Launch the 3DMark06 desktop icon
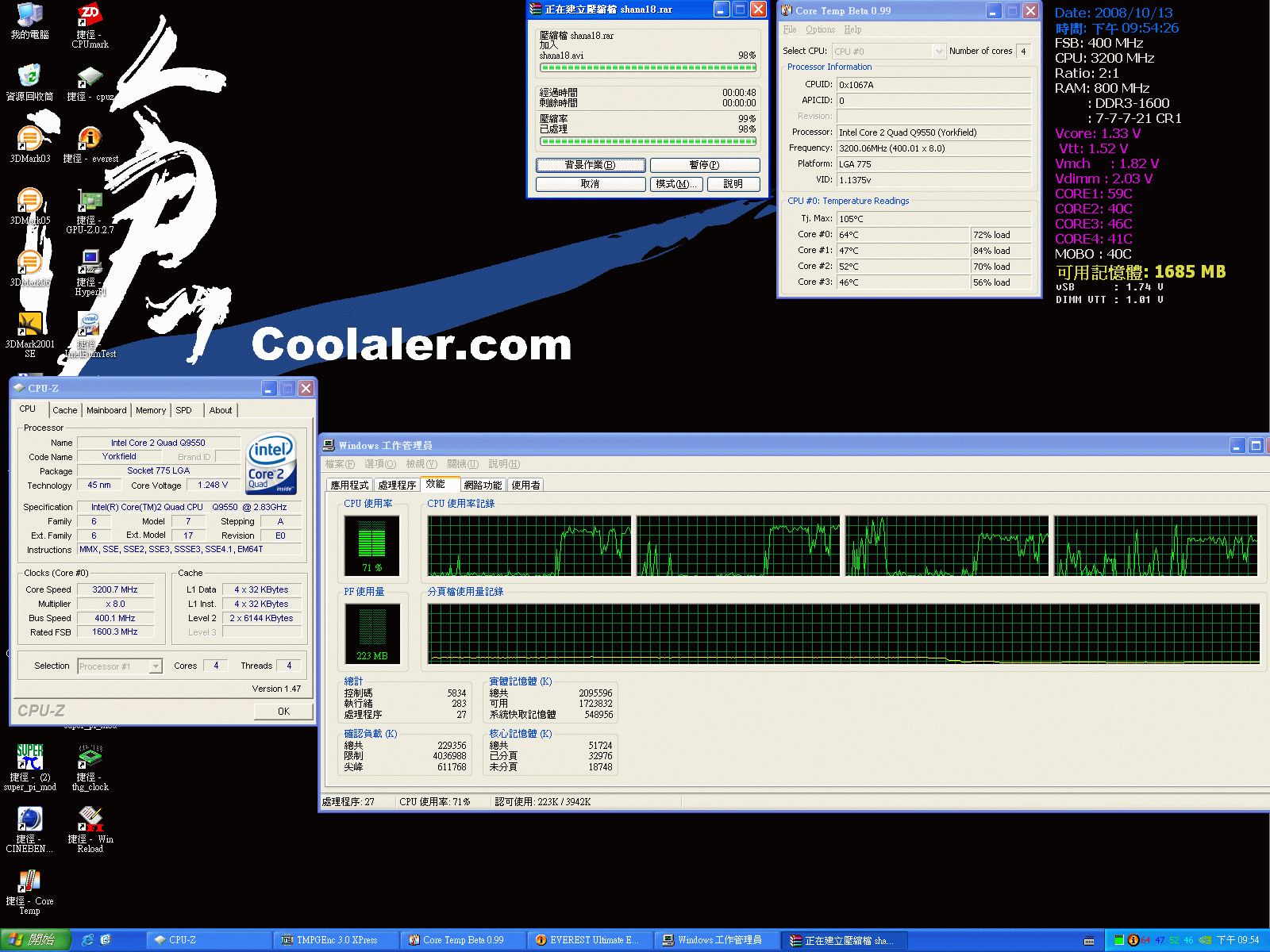1270x952 pixels. tap(29, 268)
